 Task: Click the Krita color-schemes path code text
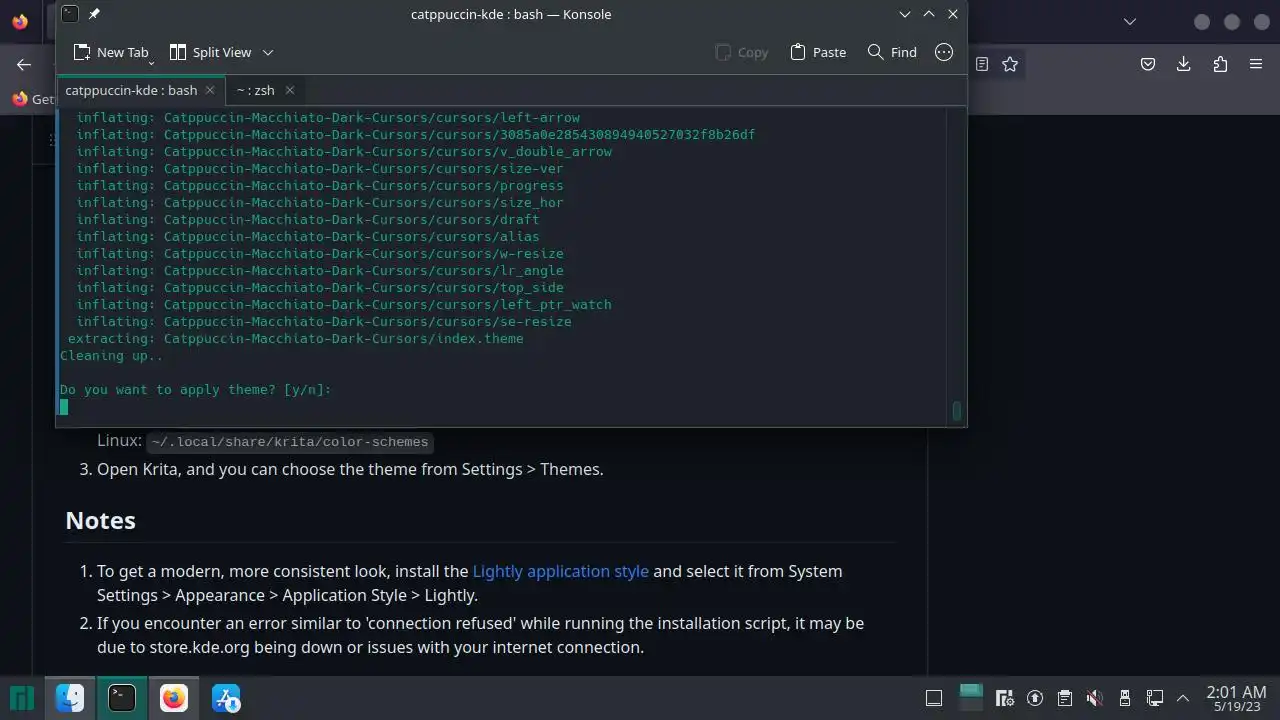coord(290,441)
